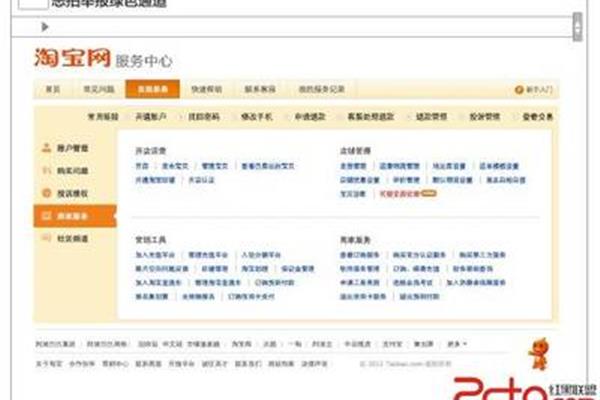Click 网站地图 in the footer
Image resolution: width=600 pixels, height=400 pixels.
pos(281,364)
